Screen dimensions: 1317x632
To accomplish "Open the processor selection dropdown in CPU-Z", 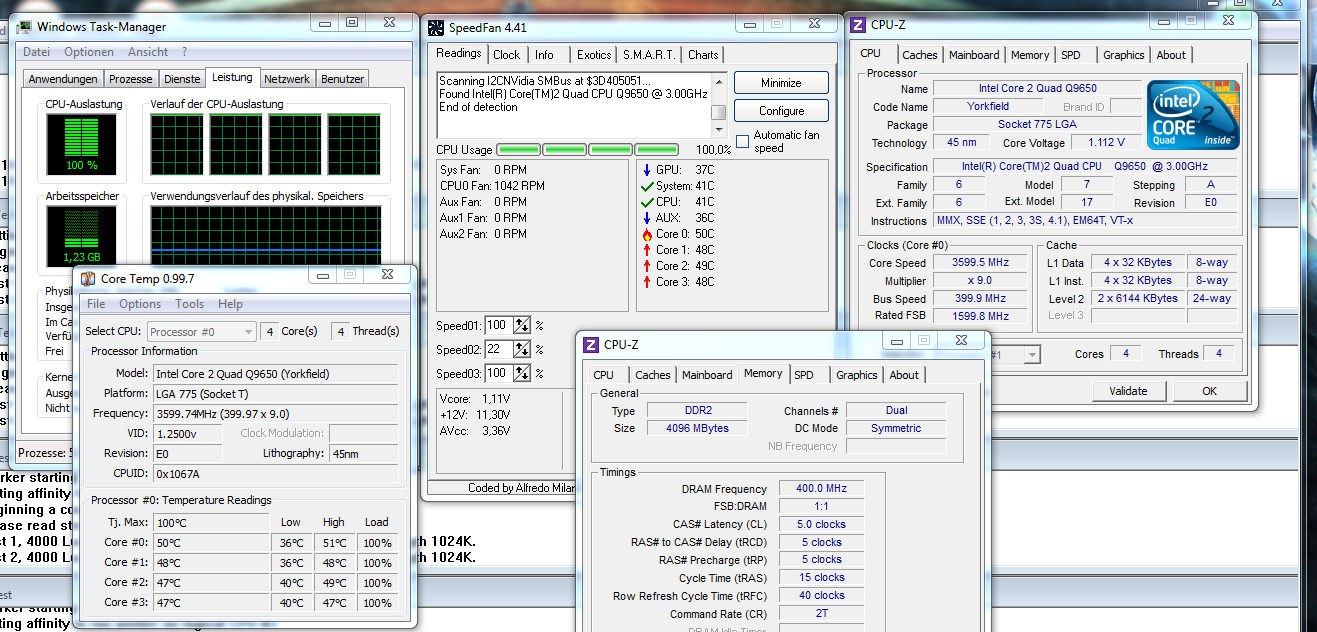I will pyautogui.click(x=1031, y=355).
